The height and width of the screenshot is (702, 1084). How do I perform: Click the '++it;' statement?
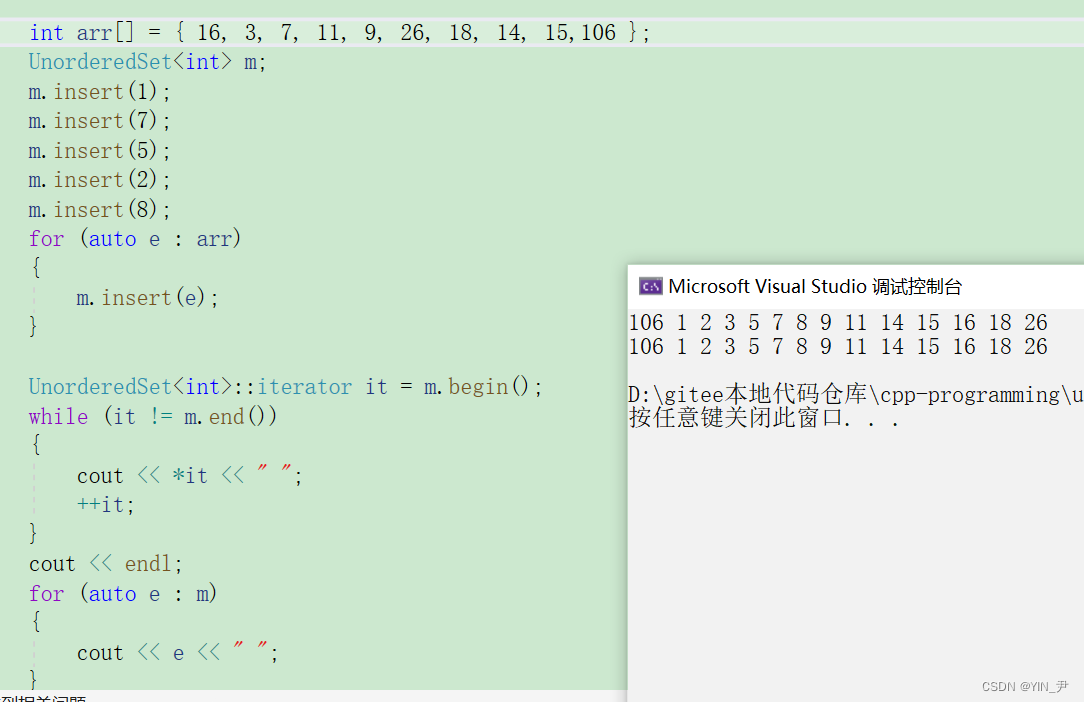[x=106, y=505]
